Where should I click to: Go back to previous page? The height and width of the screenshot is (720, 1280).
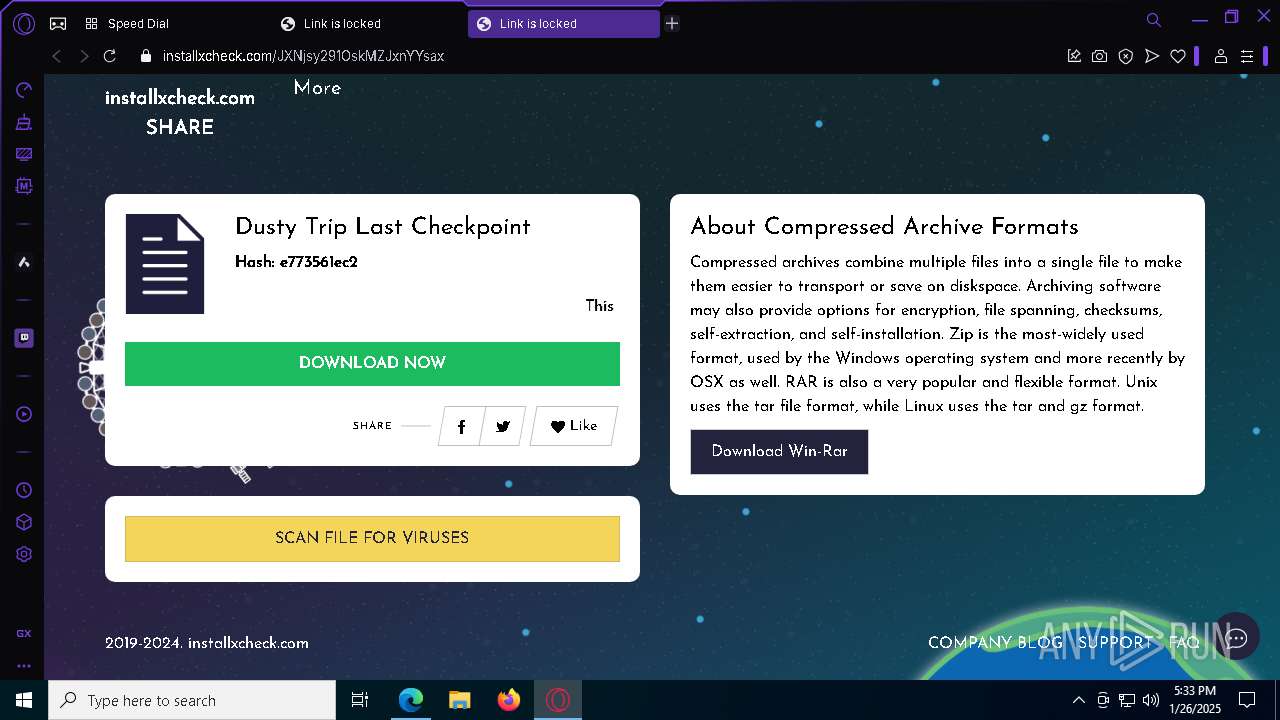(56, 56)
